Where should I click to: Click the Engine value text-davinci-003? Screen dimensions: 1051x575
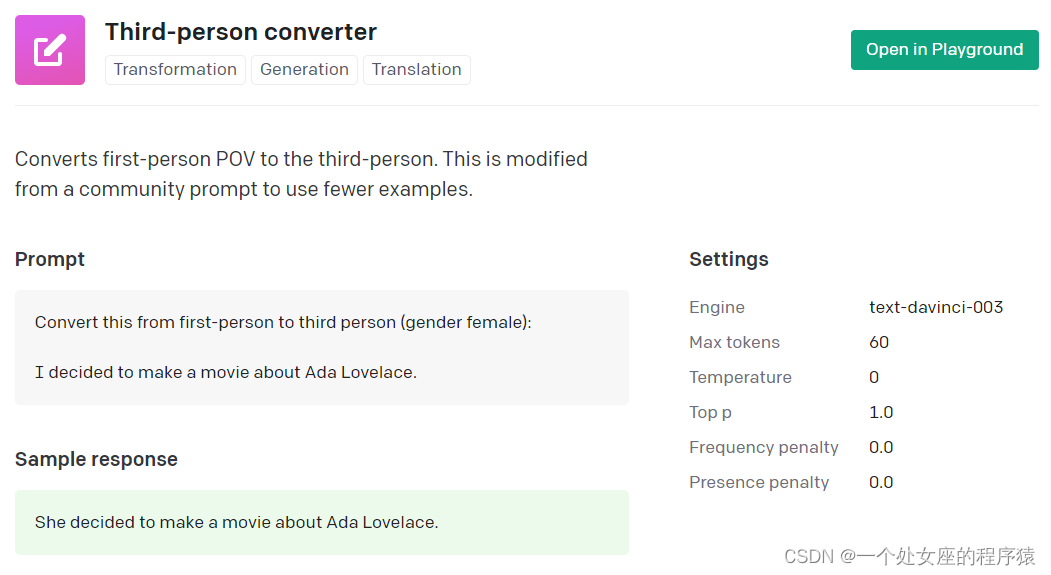tap(936, 307)
